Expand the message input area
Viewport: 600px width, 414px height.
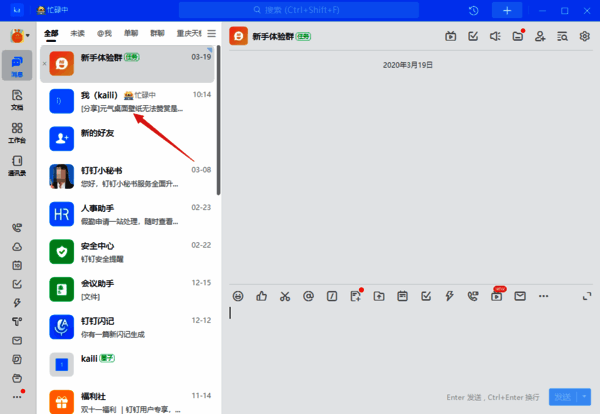pyautogui.click(x=587, y=296)
